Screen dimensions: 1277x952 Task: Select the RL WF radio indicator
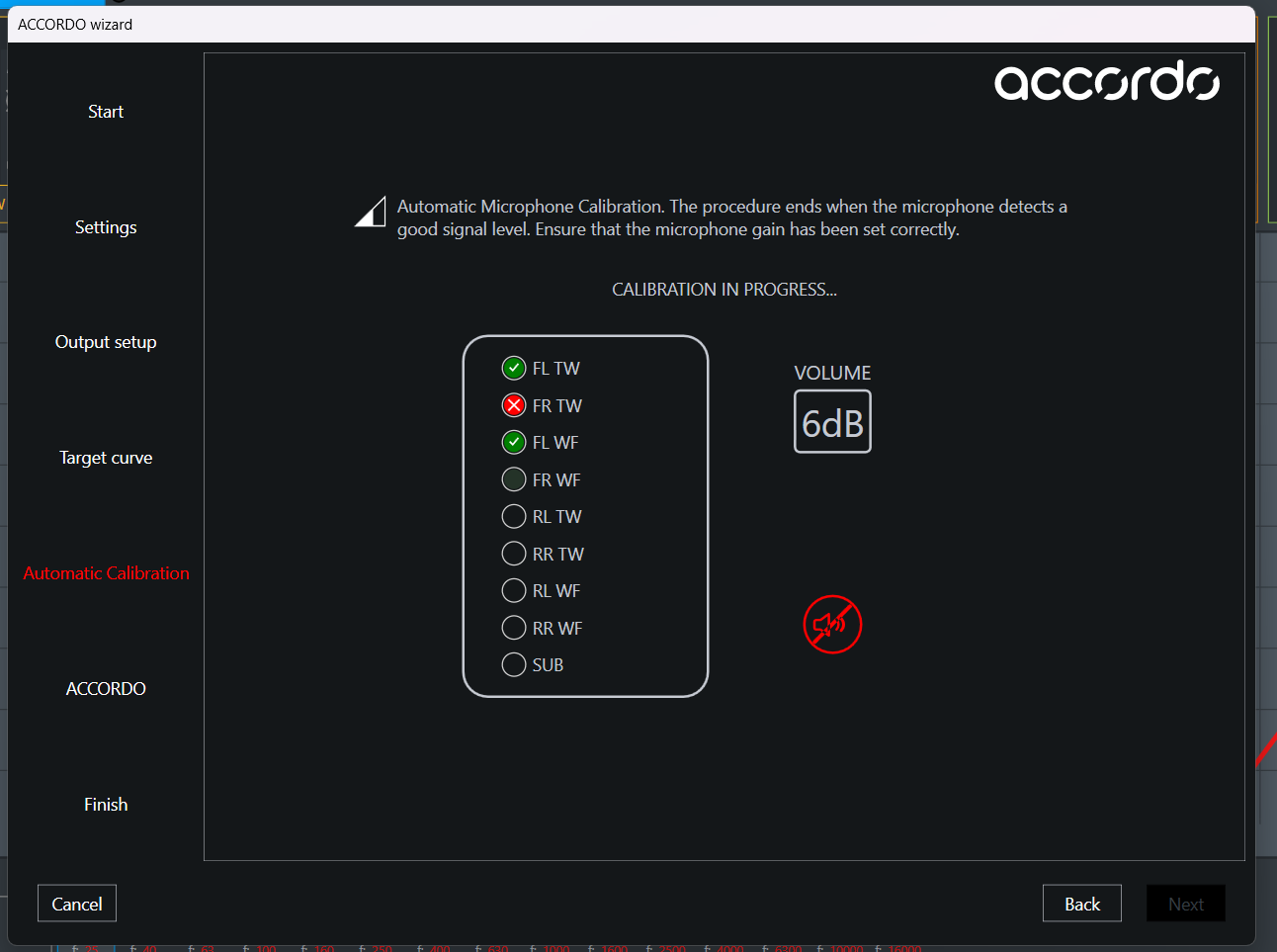click(514, 590)
